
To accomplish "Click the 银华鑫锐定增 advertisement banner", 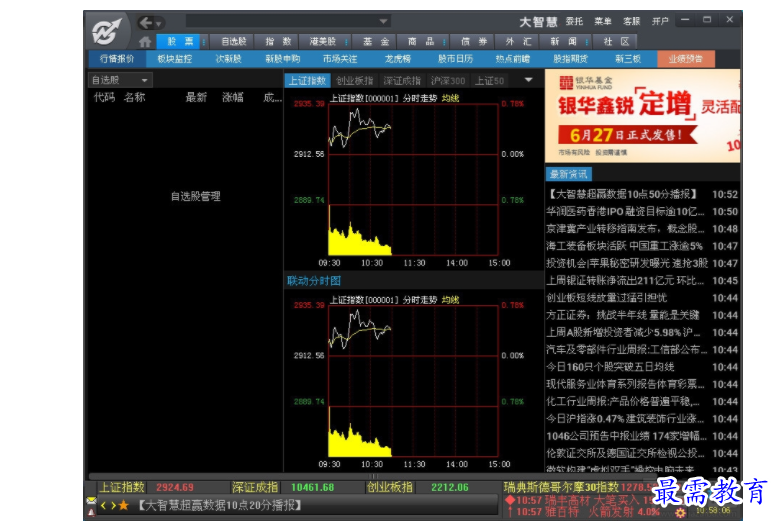I will click(642, 116).
